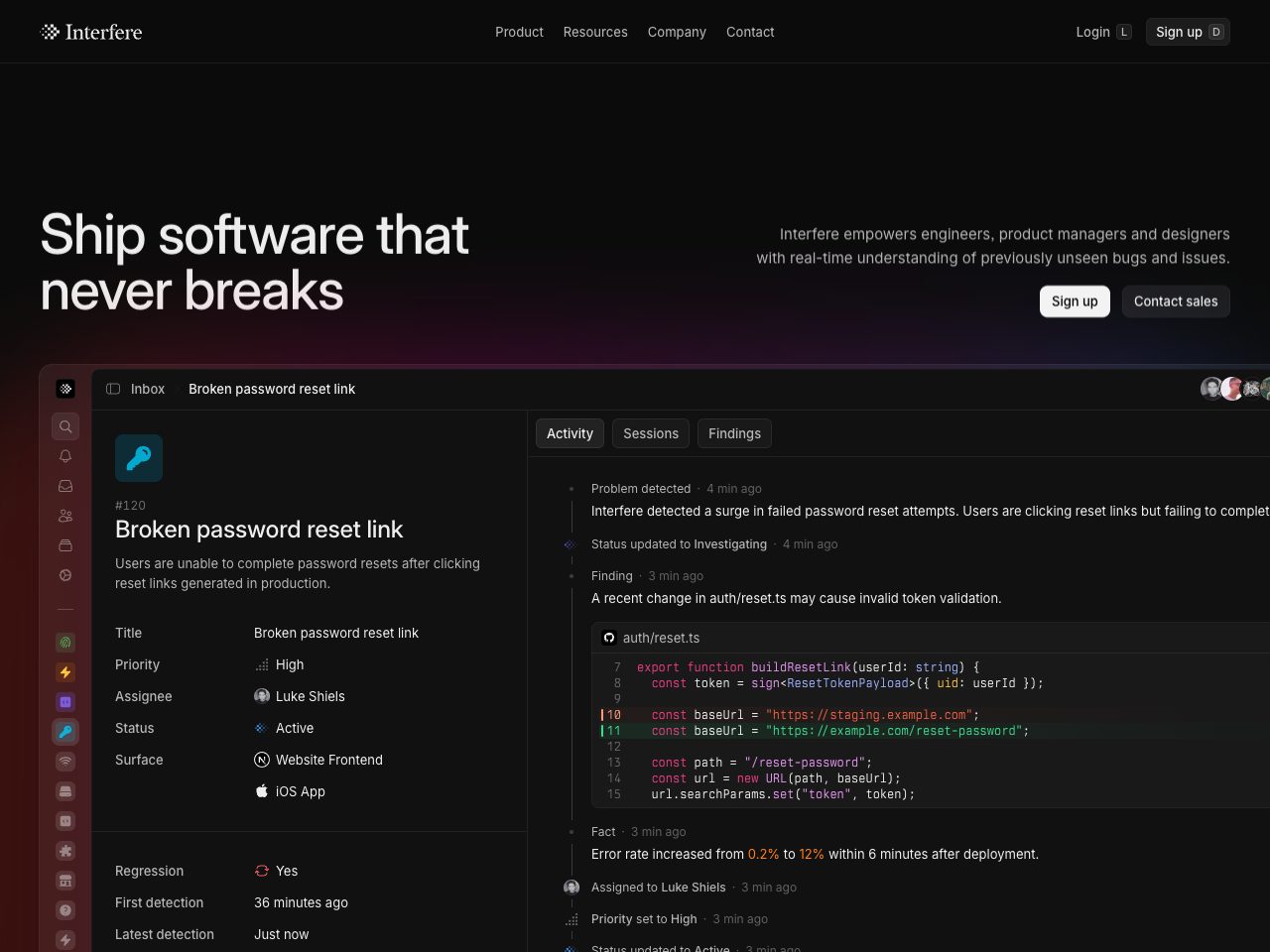The height and width of the screenshot is (952, 1270).
Task: Go to the Contact page
Action: coord(750,32)
